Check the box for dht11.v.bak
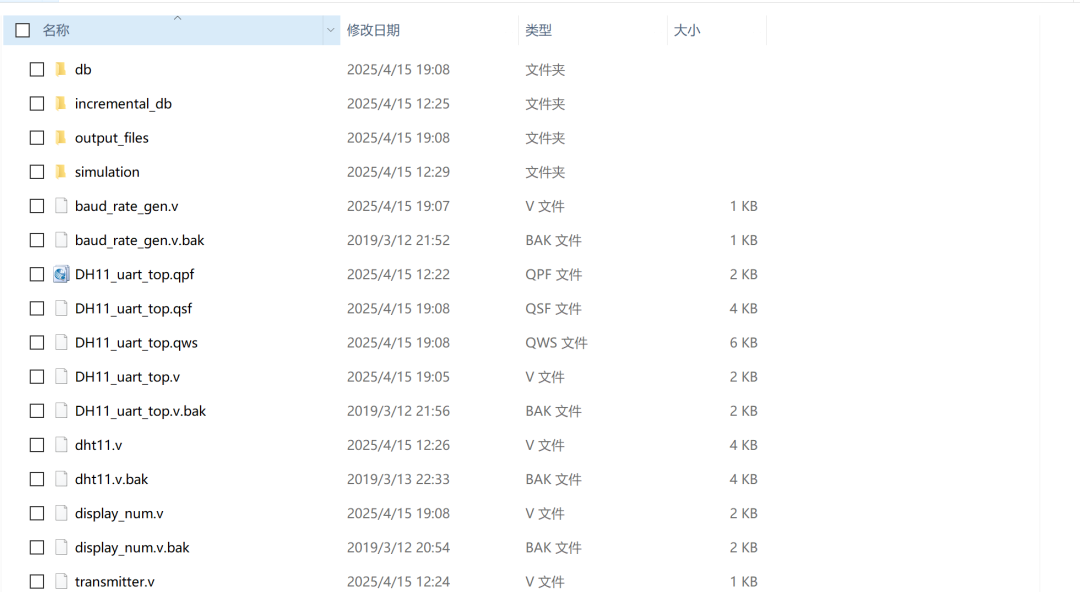1080x592 pixels. coord(37,479)
